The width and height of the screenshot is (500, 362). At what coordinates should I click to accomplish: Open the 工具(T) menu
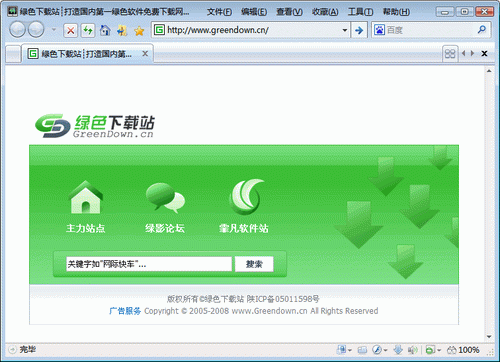pyautogui.click(x=360, y=12)
